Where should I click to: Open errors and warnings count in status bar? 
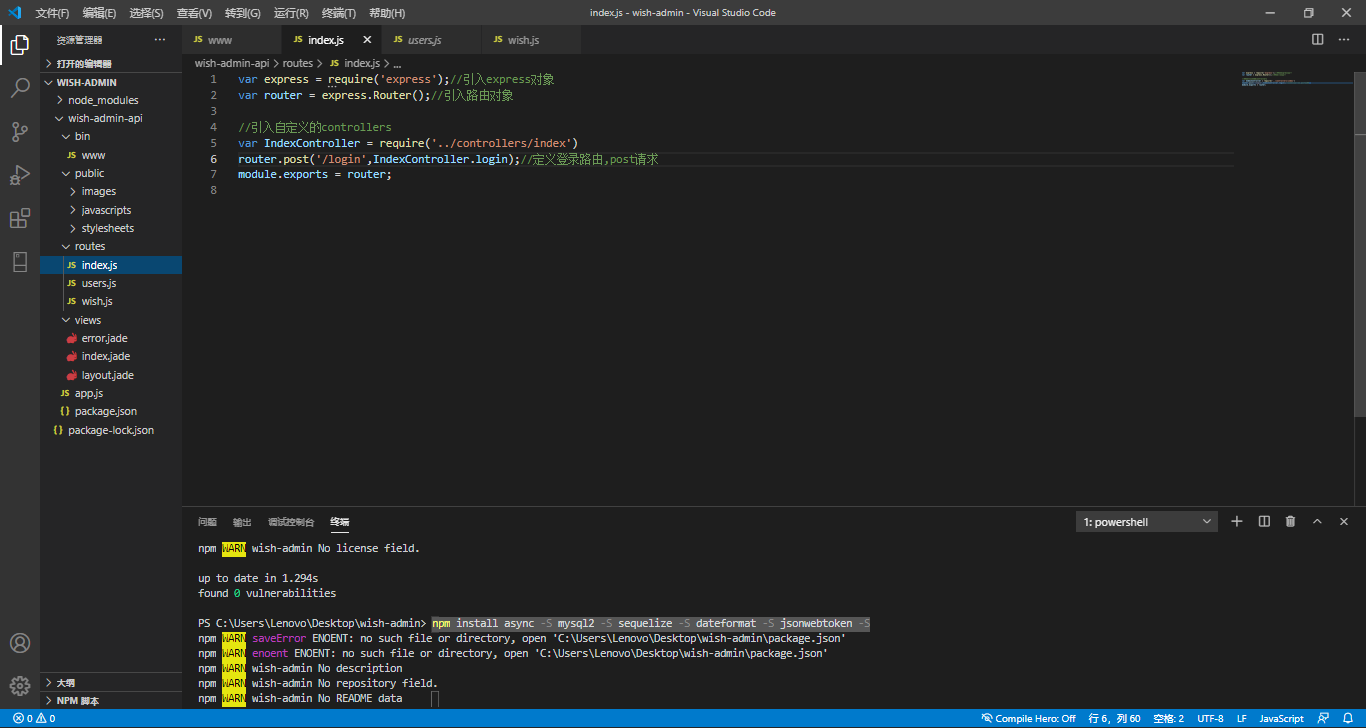tap(34, 718)
